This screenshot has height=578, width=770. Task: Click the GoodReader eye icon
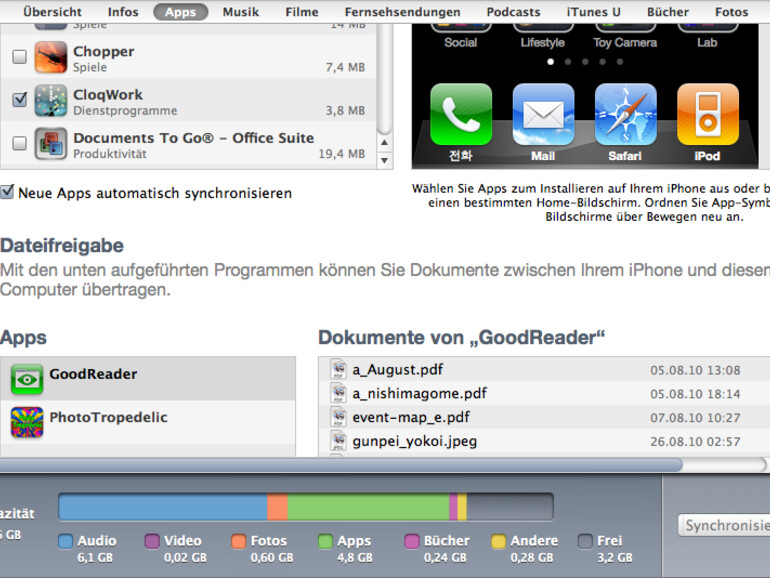27,379
